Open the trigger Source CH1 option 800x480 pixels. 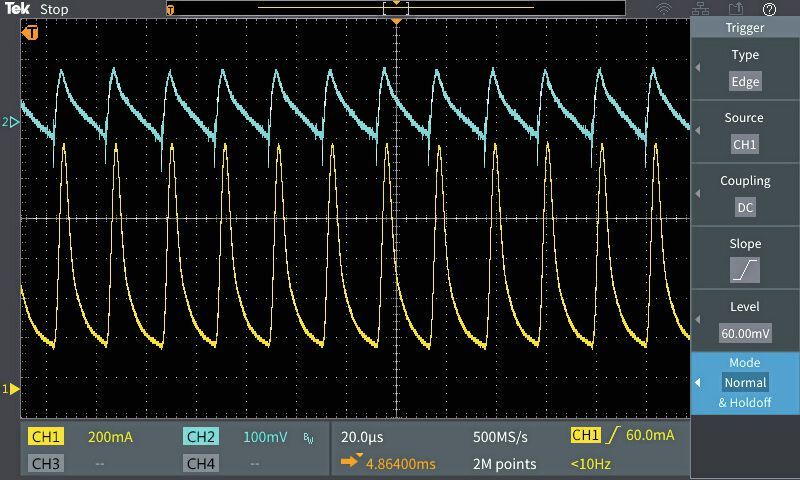(x=744, y=144)
